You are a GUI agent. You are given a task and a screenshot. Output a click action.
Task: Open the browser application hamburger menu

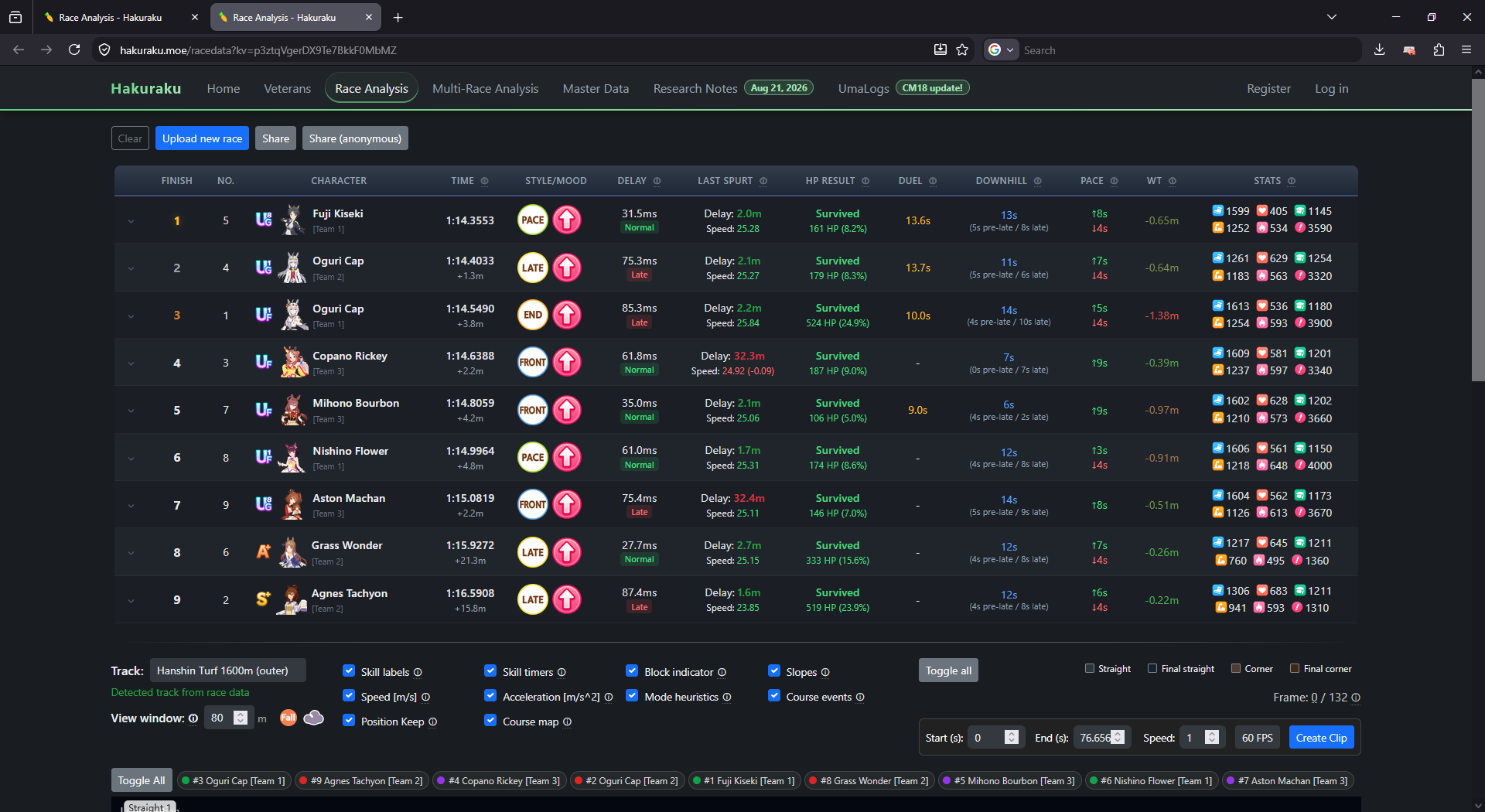pos(1466,49)
